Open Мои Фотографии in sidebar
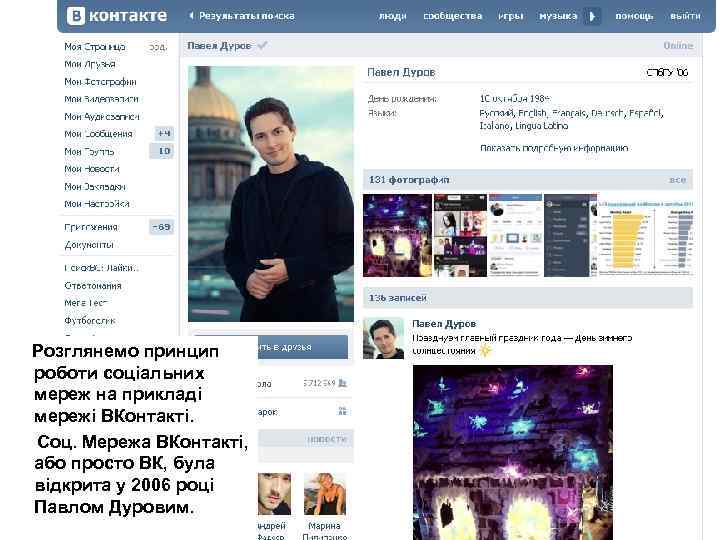Image resolution: width=720 pixels, height=540 pixels. click(100, 82)
